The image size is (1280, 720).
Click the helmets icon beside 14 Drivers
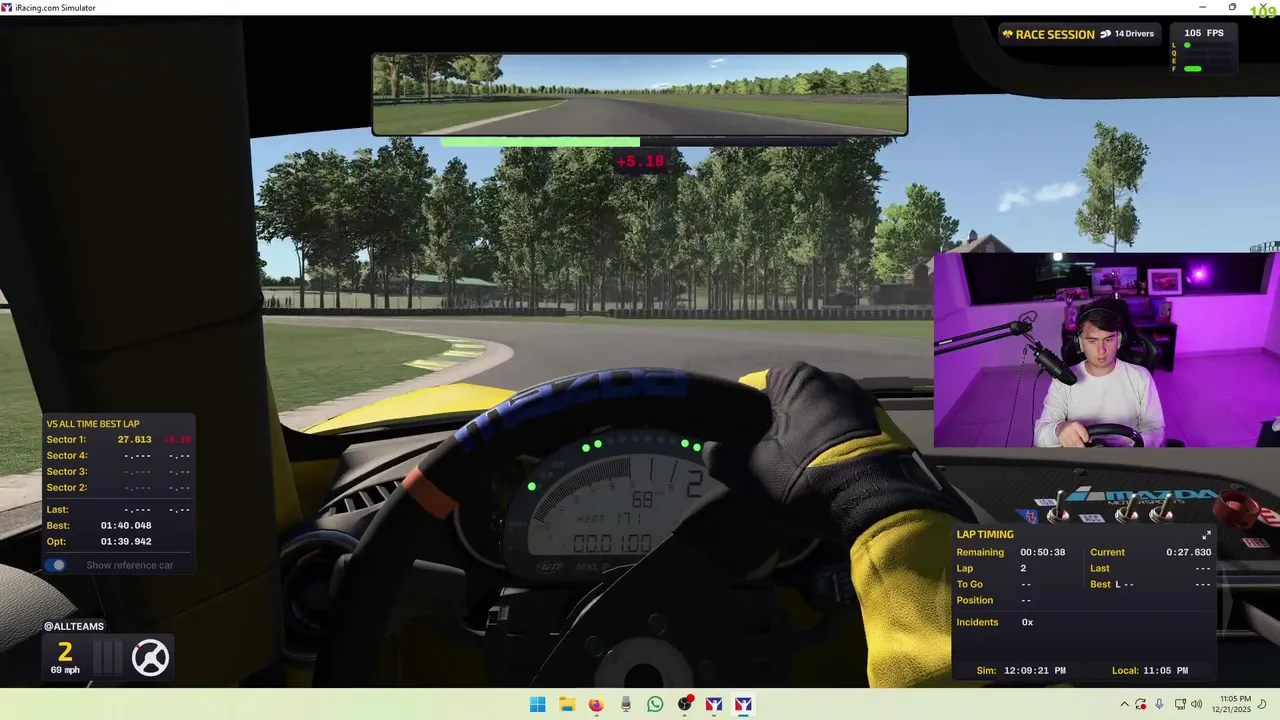tap(1105, 34)
